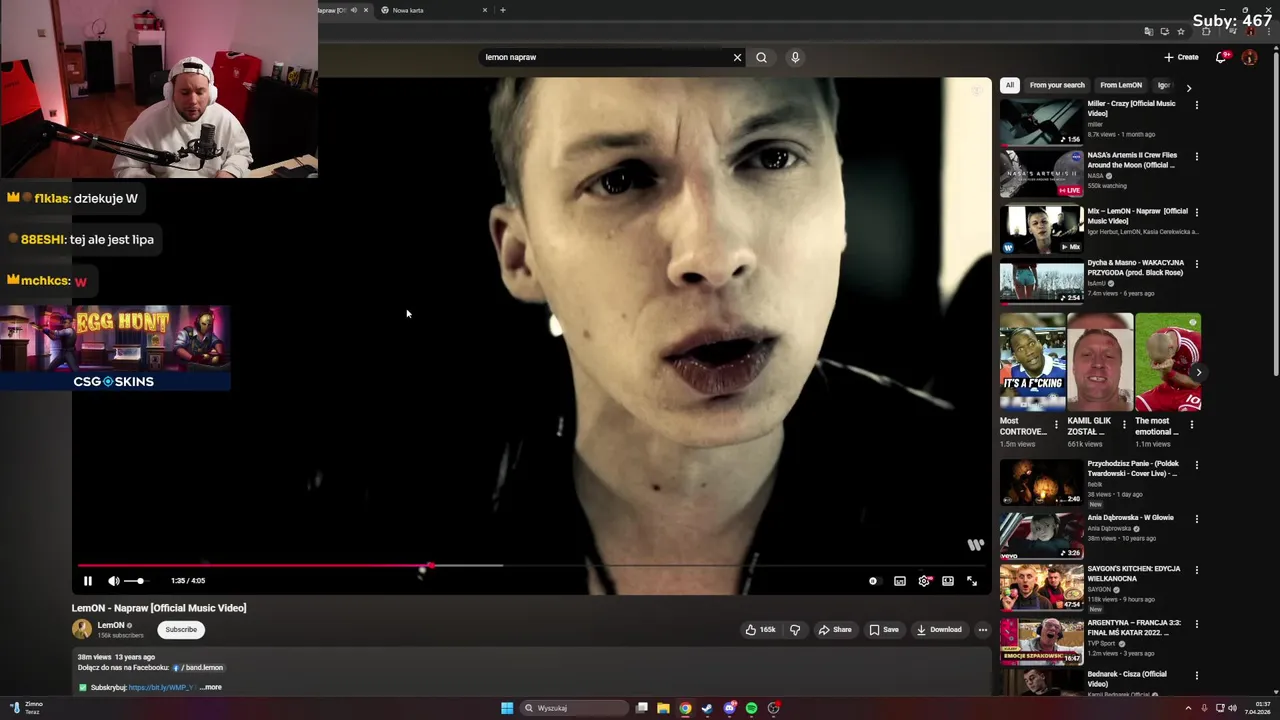This screenshot has height=720, width=1280.
Task: Open options for 'Ania Dąbrowska - W Głowie'
Action: (1197, 519)
